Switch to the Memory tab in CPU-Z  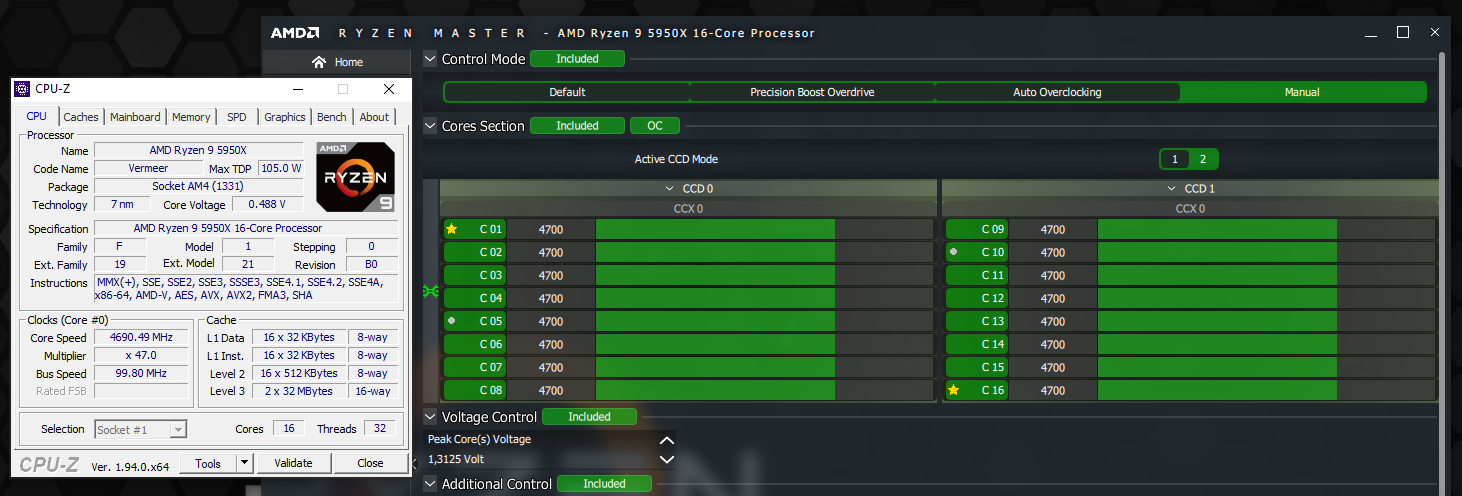(190, 117)
